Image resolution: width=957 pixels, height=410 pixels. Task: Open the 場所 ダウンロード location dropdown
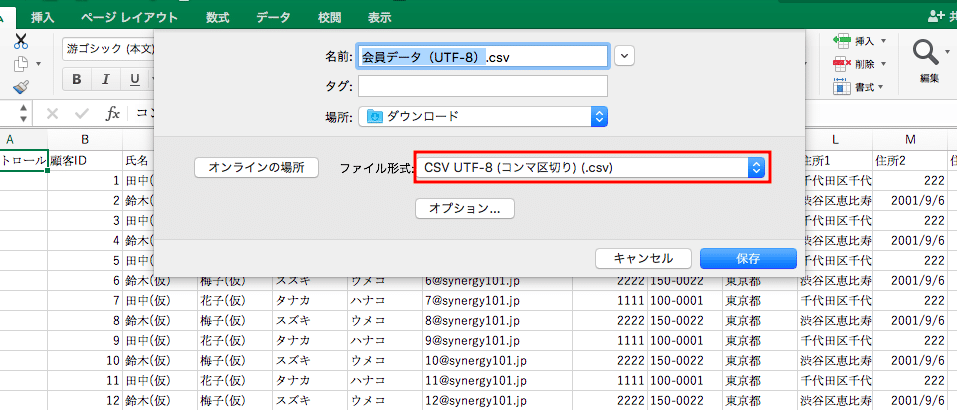pos(483,116)
